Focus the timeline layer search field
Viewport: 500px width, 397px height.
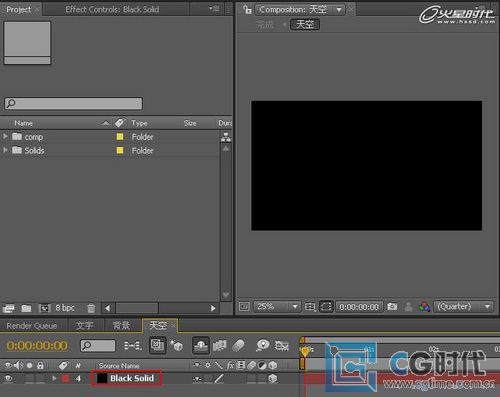(98, 346)
